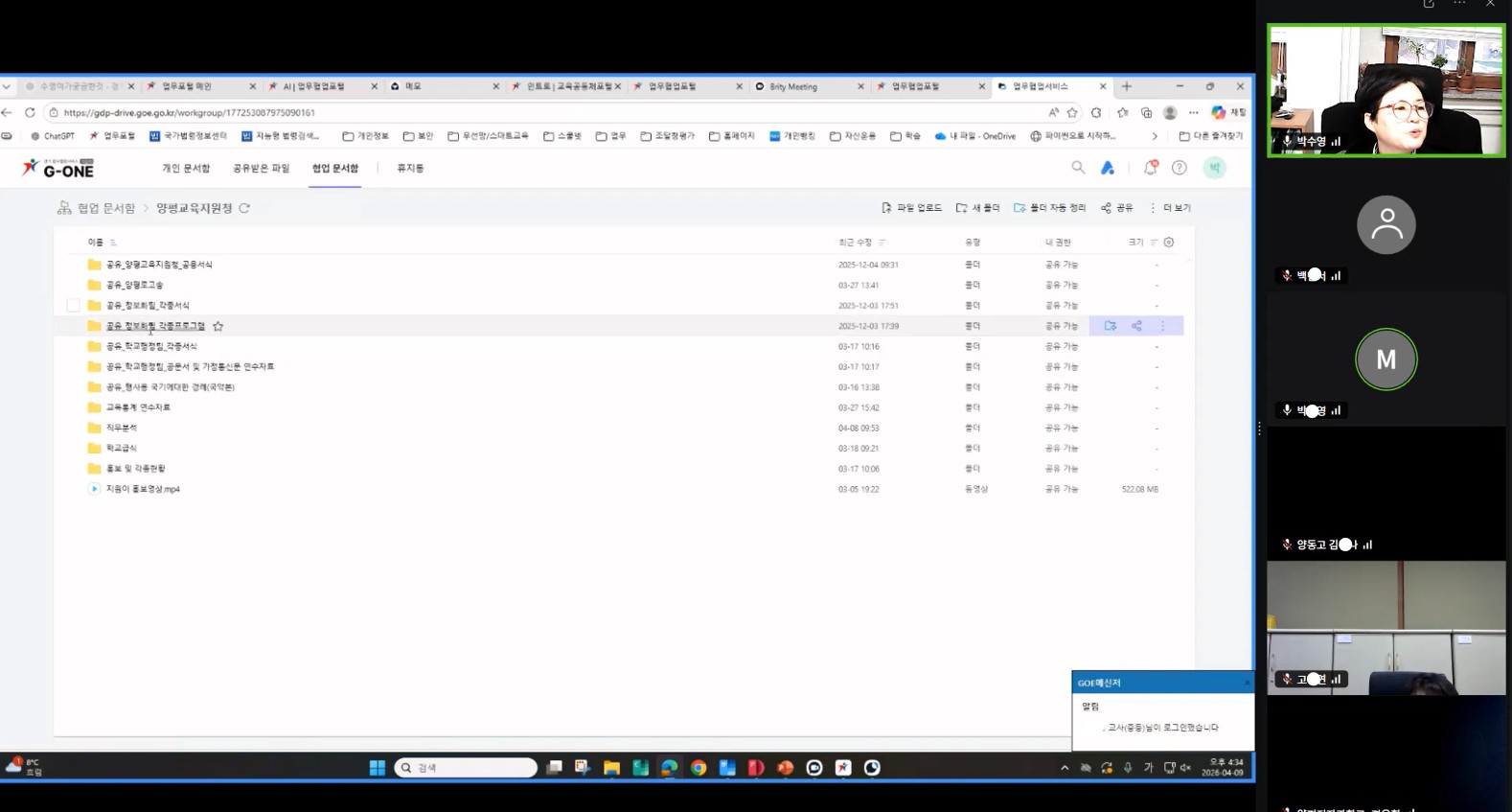Open folder 교육통계 연수자료

click(x=138, y=407)
